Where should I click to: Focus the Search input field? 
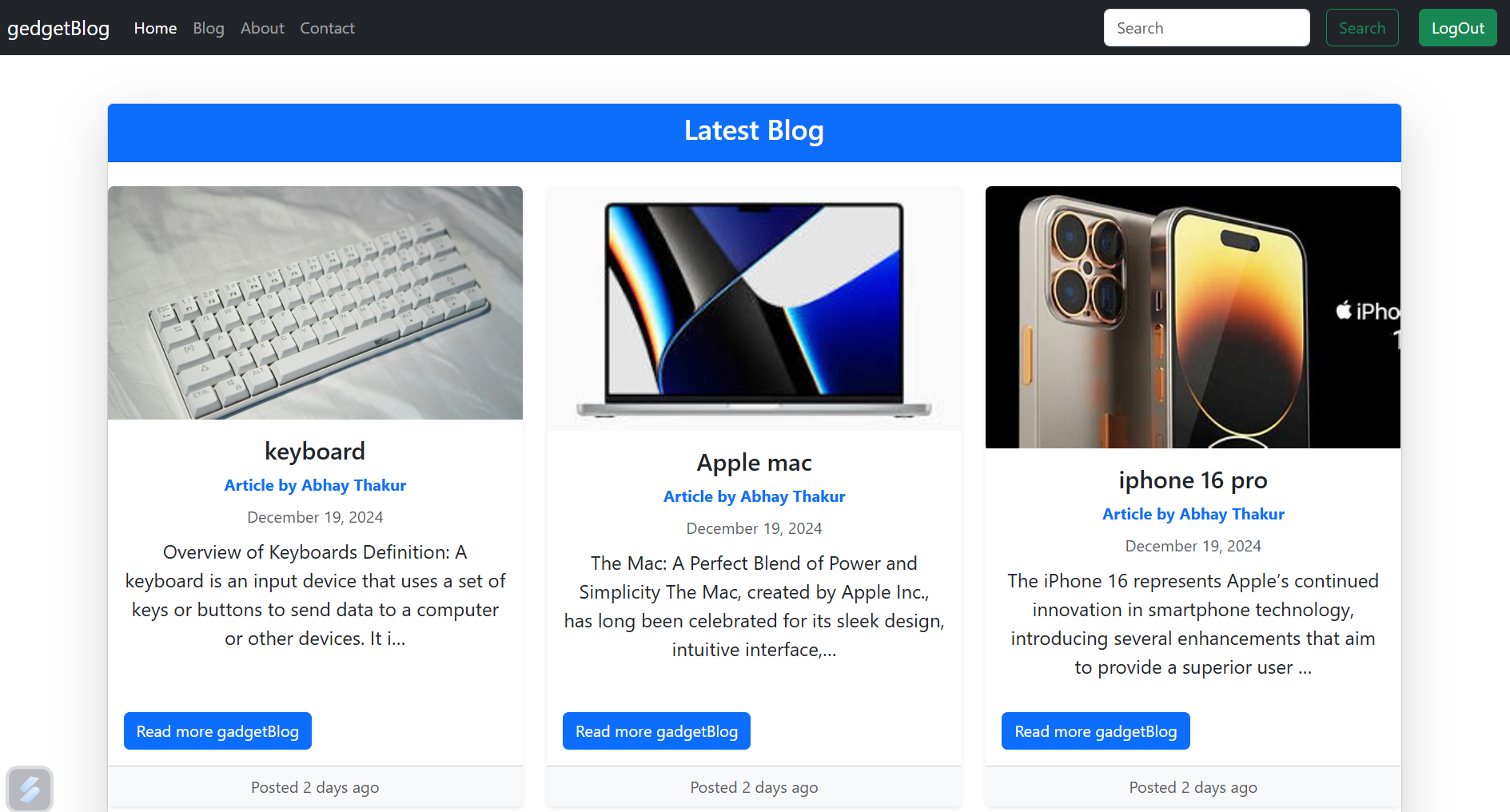pos(1206,28)
